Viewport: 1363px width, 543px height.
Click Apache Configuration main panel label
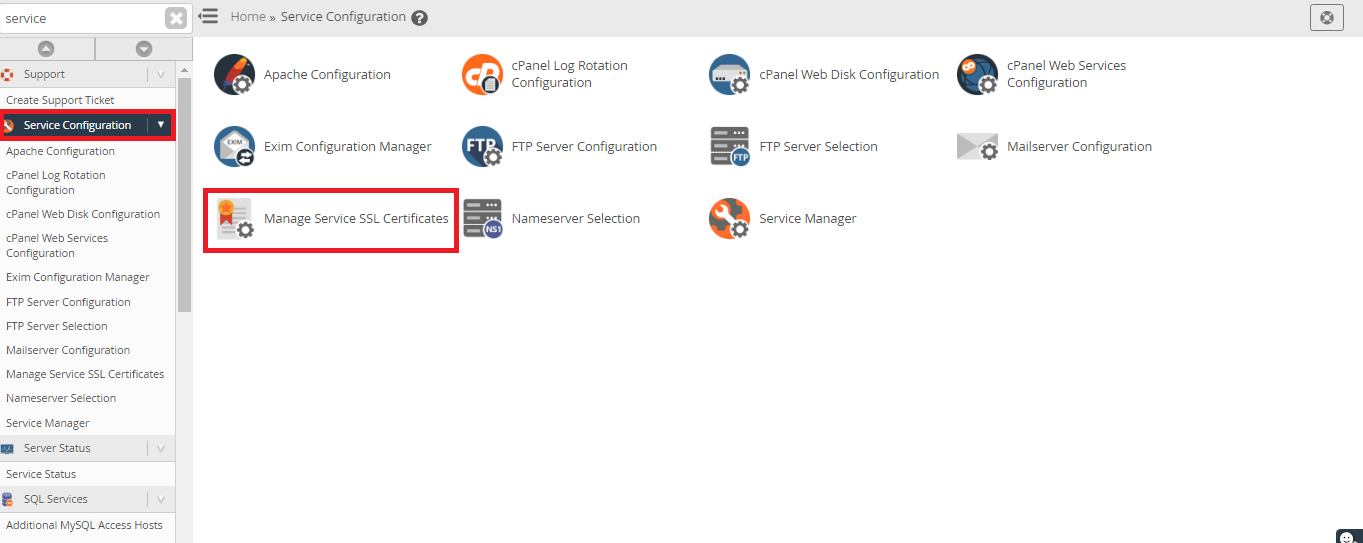[327, 75]
